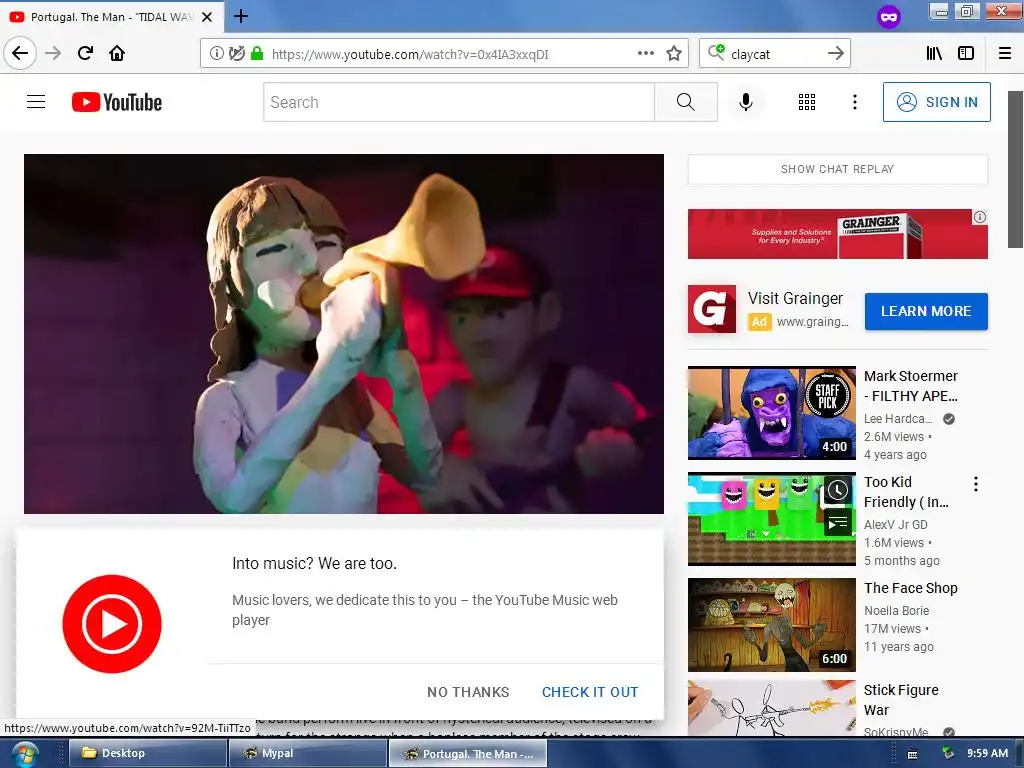
Task: Close the Portugal. The Man tab
Action: tap(207, 17)
